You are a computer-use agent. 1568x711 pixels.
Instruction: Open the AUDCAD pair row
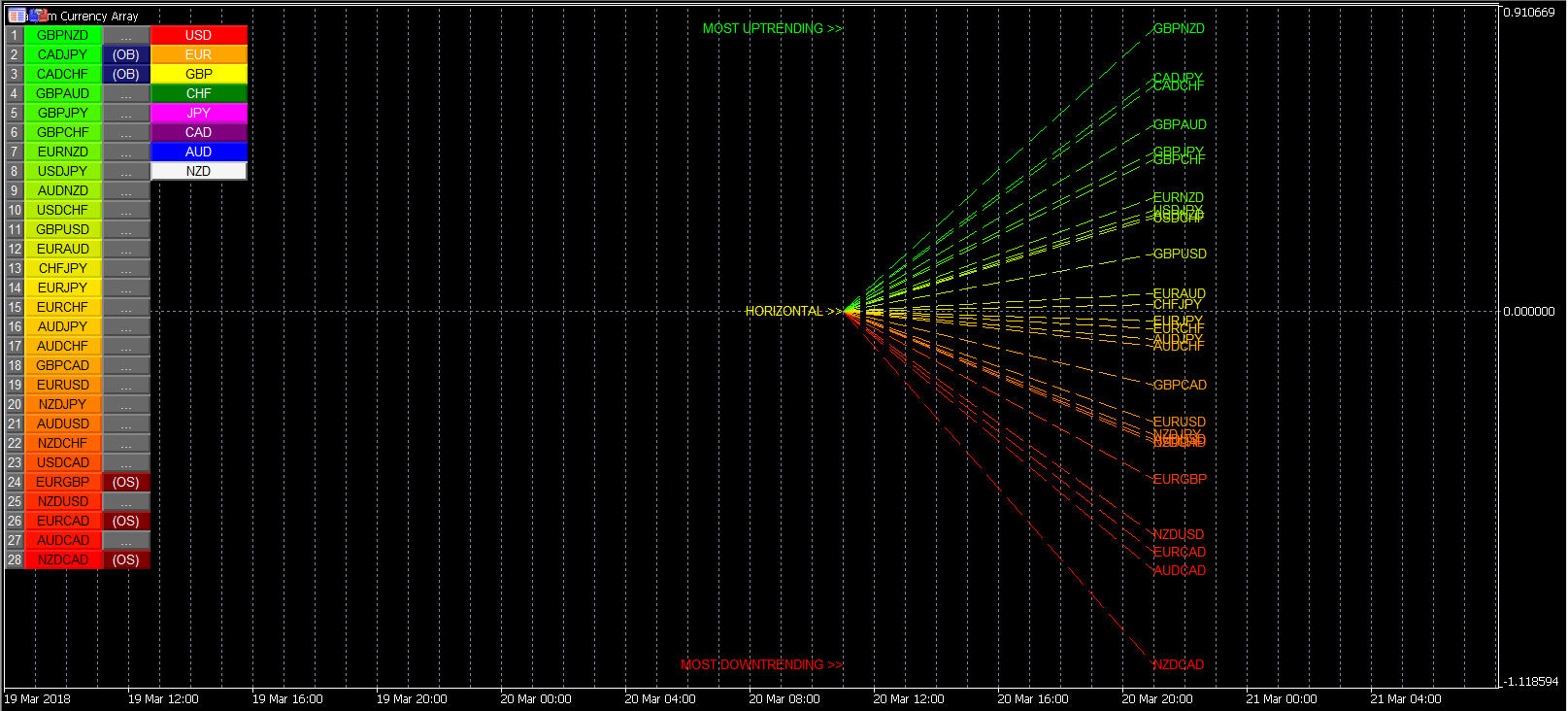[x=63, y=540]
